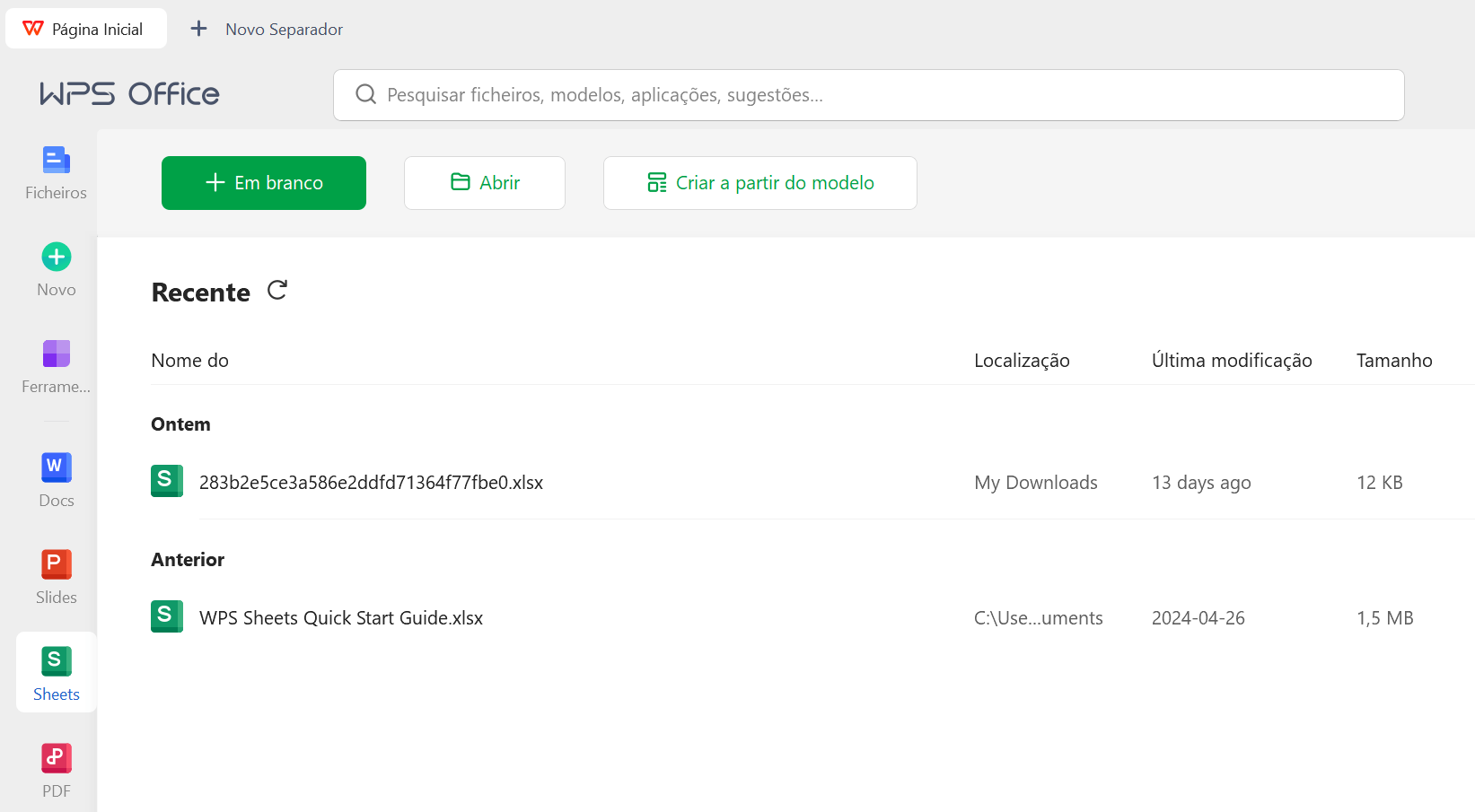Sort by Última modificação column header
1475x812 pixels.
pyautogui.click(x=1232, y=361)
